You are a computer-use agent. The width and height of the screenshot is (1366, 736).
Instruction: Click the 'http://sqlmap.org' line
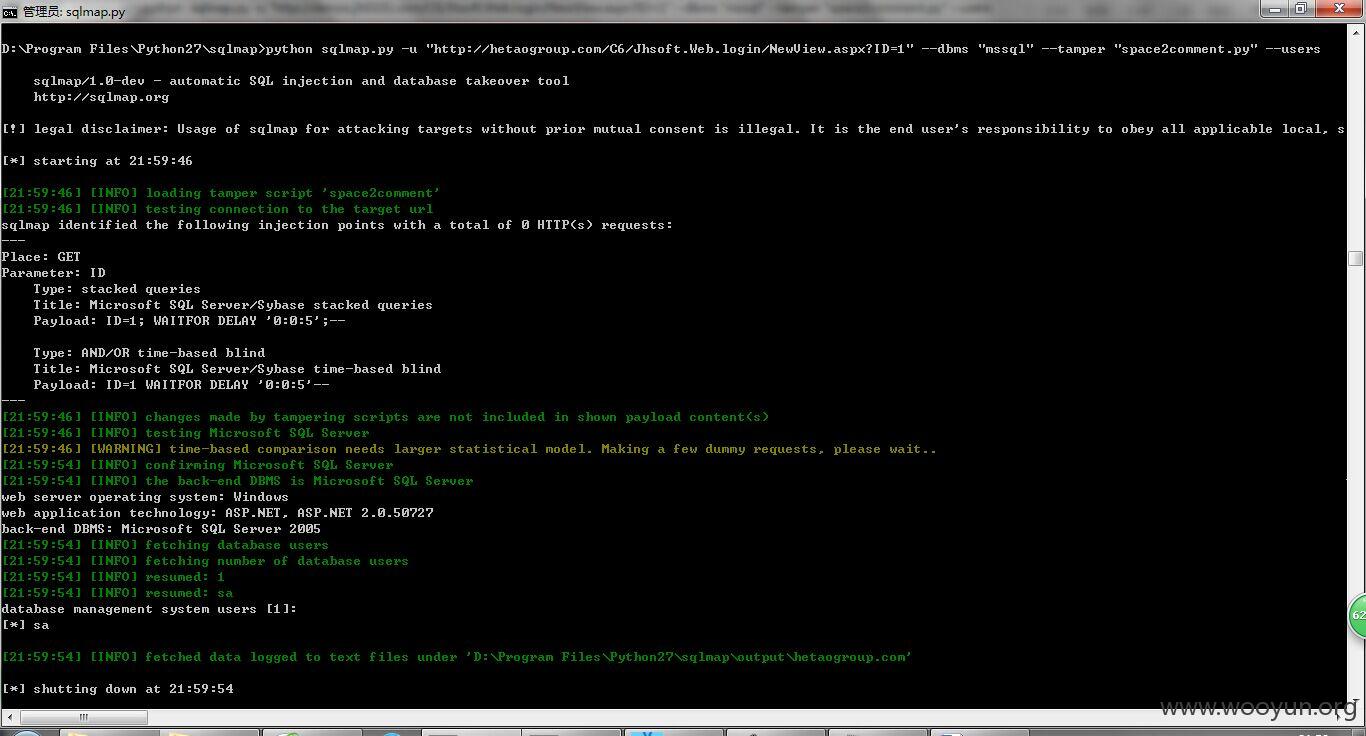(101, 97)
